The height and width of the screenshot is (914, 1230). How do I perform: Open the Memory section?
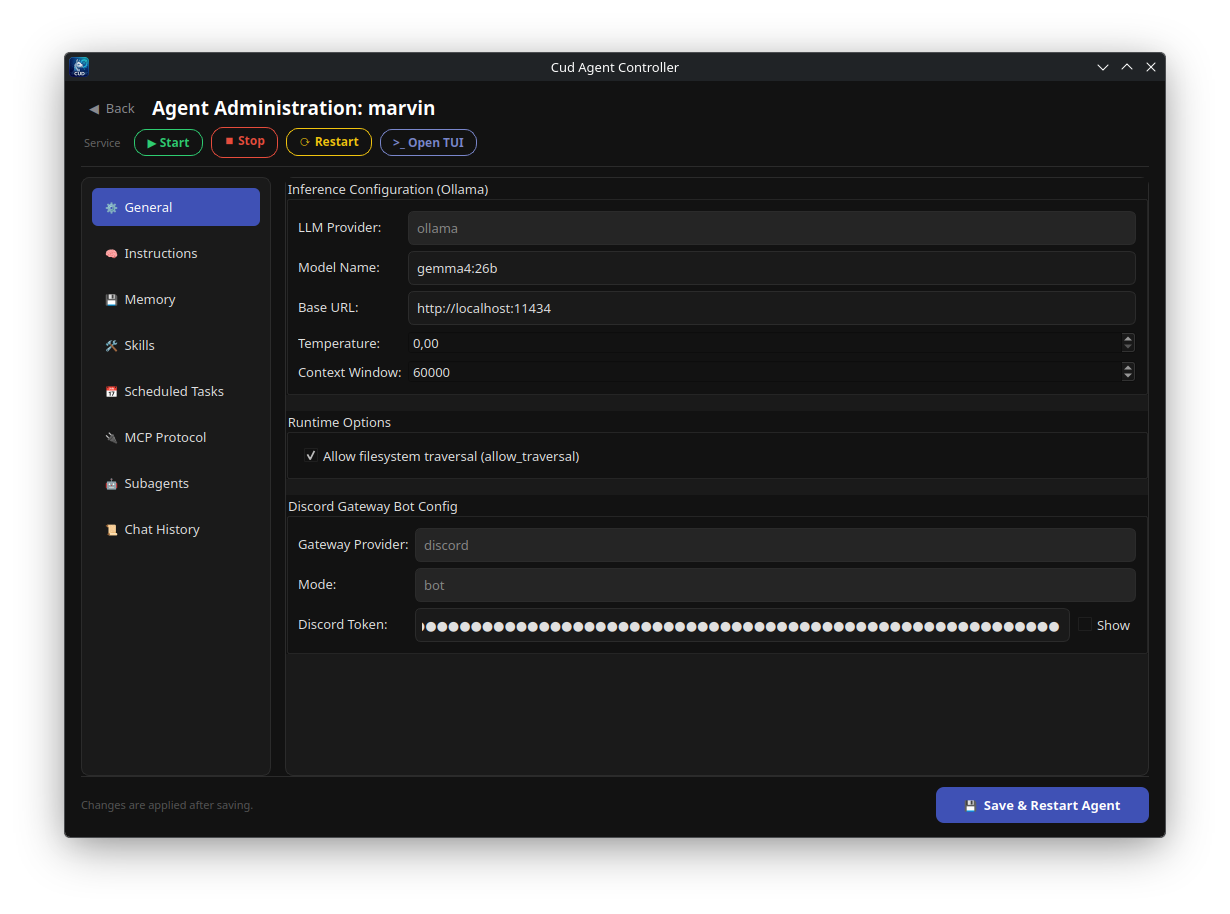[x=176, y=299]
